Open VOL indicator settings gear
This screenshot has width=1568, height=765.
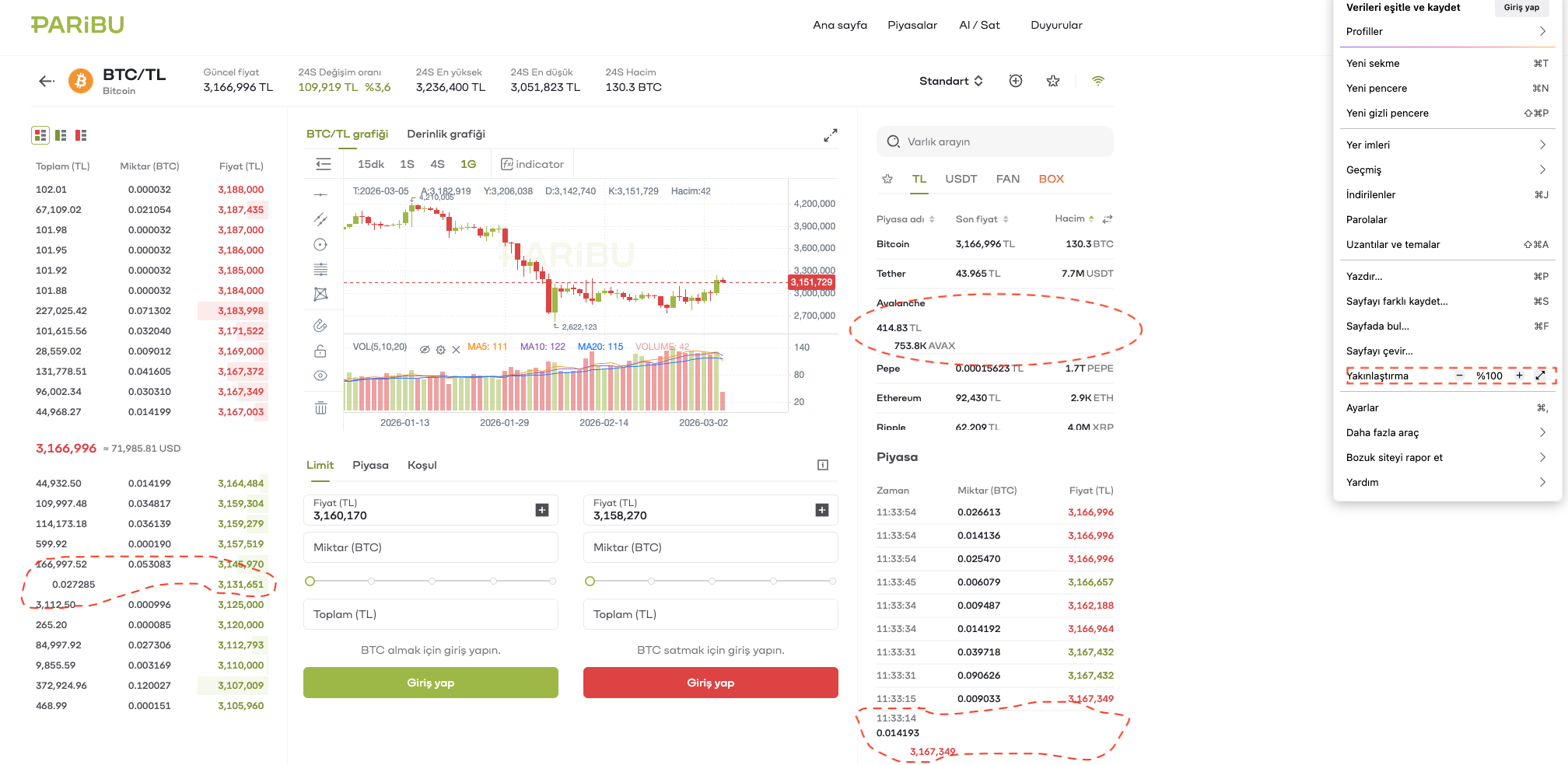point(441,350)
